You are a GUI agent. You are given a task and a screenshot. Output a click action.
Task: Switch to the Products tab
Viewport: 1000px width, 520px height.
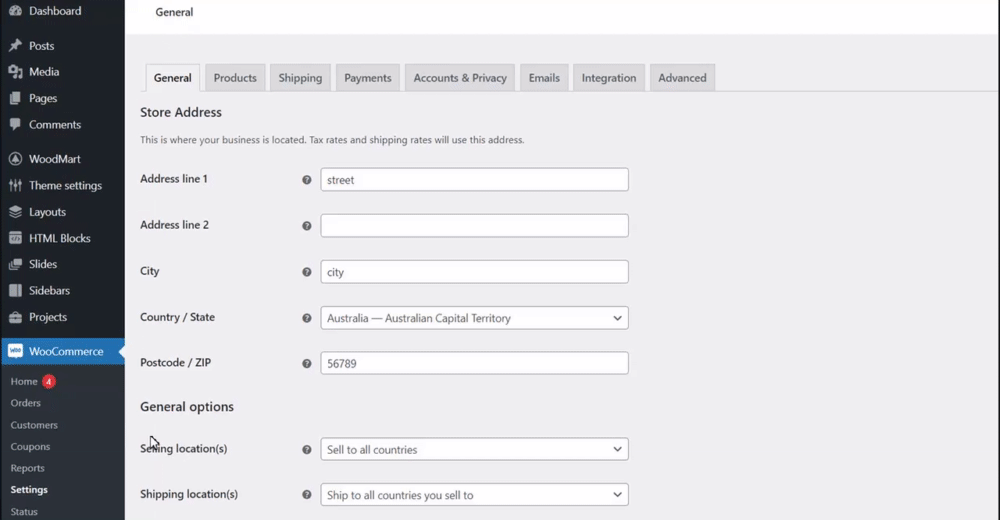pos(235,78)
